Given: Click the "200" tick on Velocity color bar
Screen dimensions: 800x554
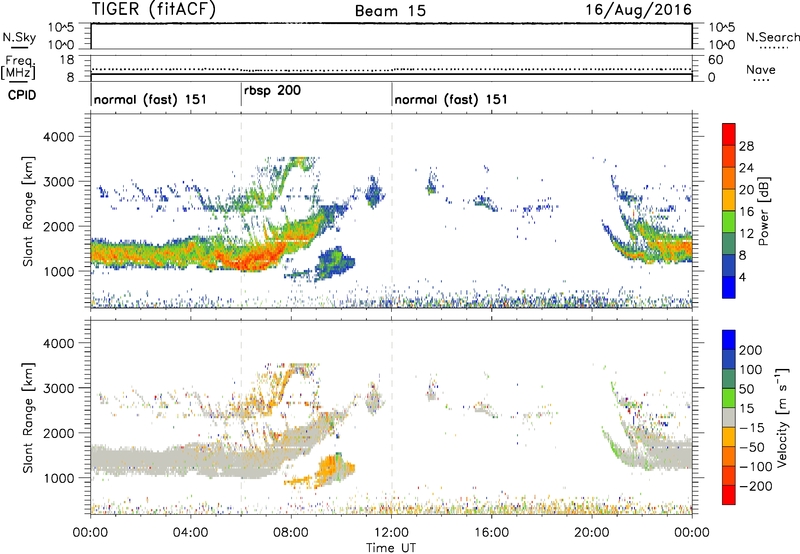Looking at the screenshot, I should (x=751, y=350).
